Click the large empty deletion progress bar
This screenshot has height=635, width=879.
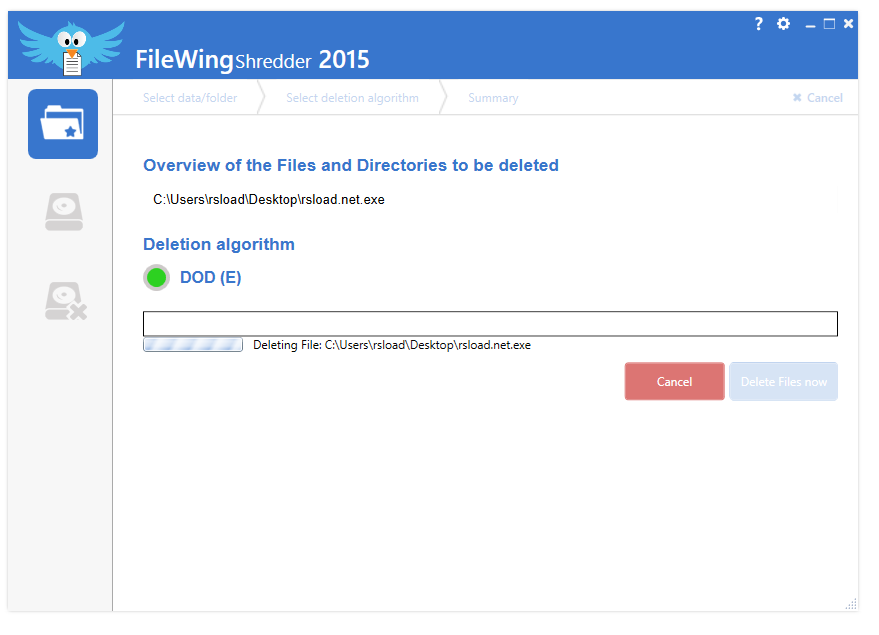tap(490, 324)
